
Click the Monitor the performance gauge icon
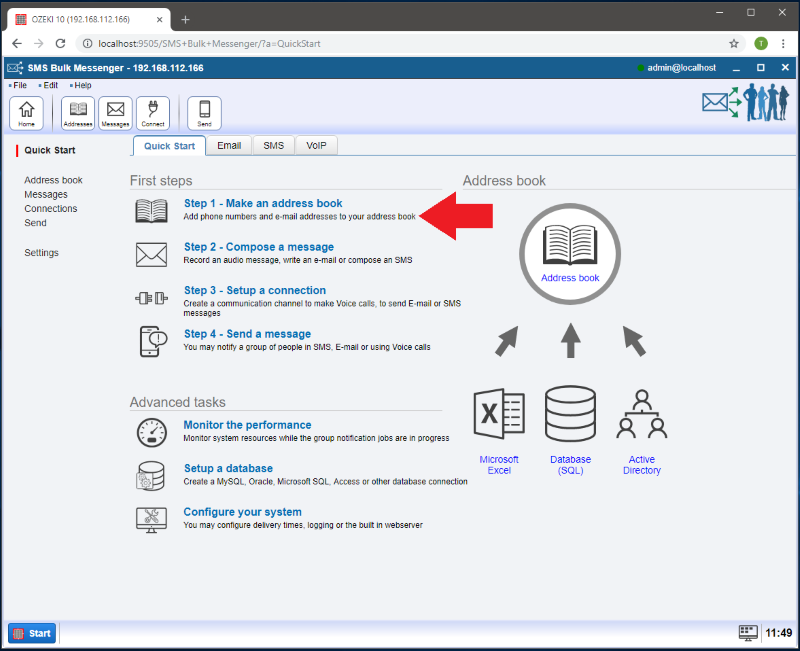pos(151,432)
